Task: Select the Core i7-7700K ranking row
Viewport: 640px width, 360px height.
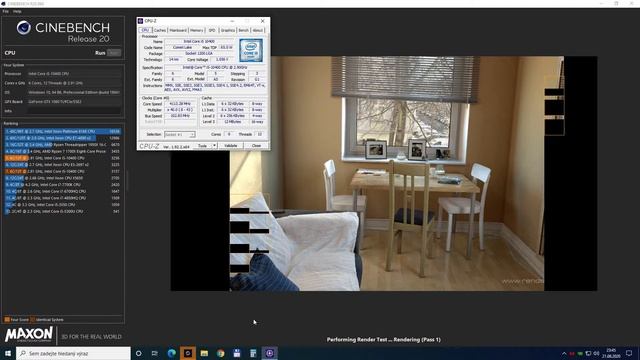Action: pos(62,184)
